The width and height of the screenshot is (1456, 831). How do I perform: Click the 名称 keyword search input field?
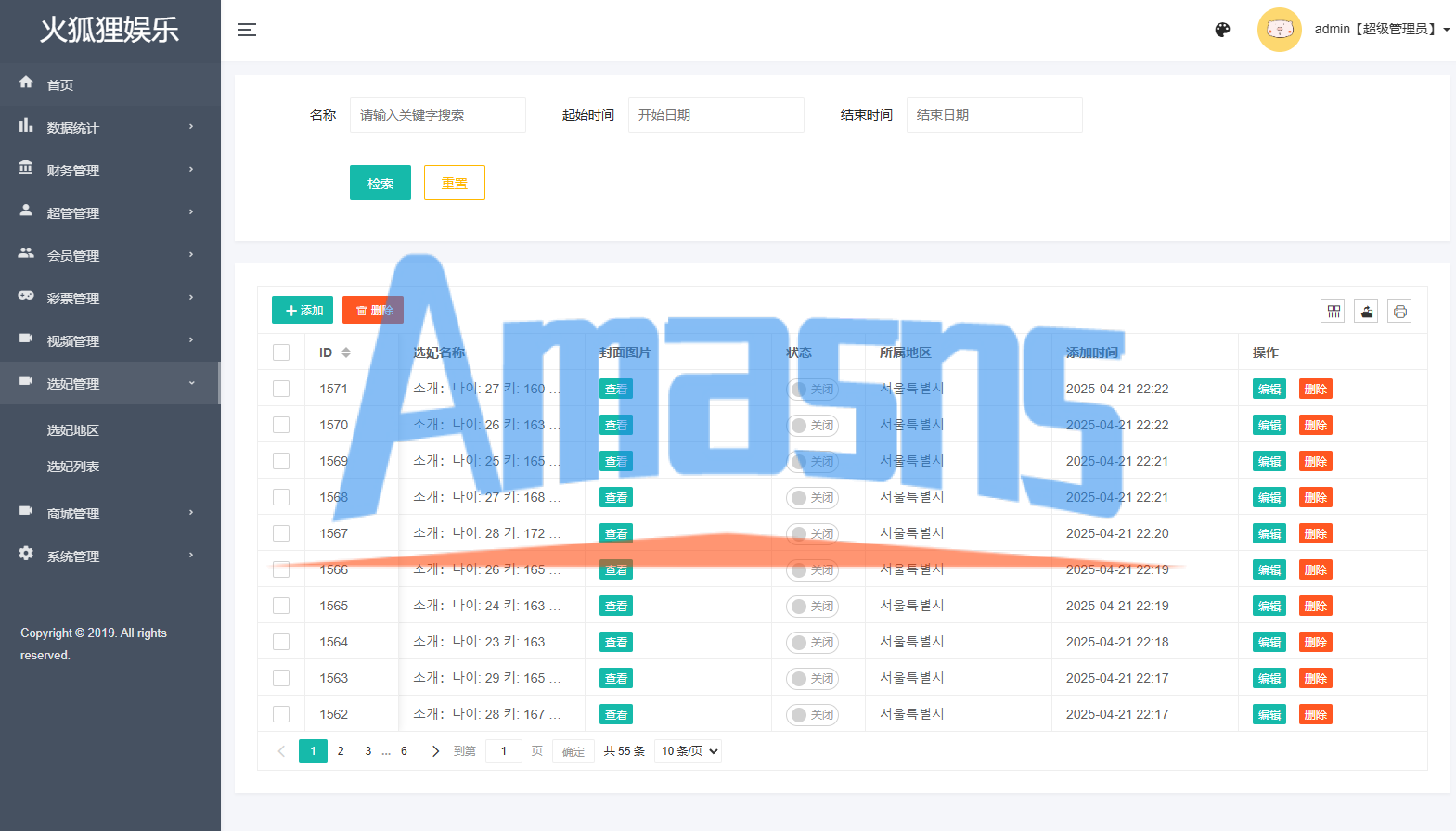click(x=438, y=115)
